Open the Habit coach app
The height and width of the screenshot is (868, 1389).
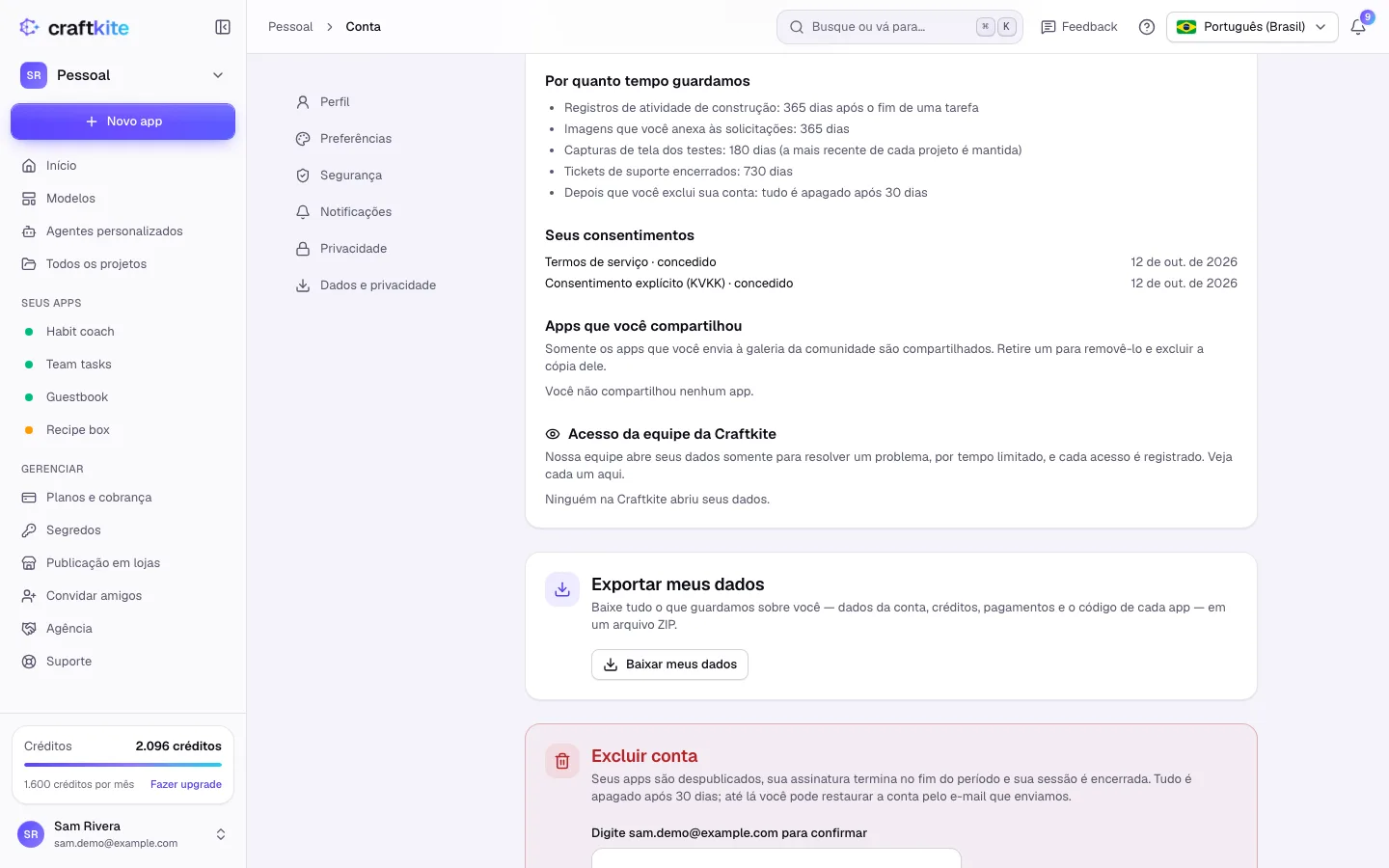pyautogui.click(x=123, y=332)
